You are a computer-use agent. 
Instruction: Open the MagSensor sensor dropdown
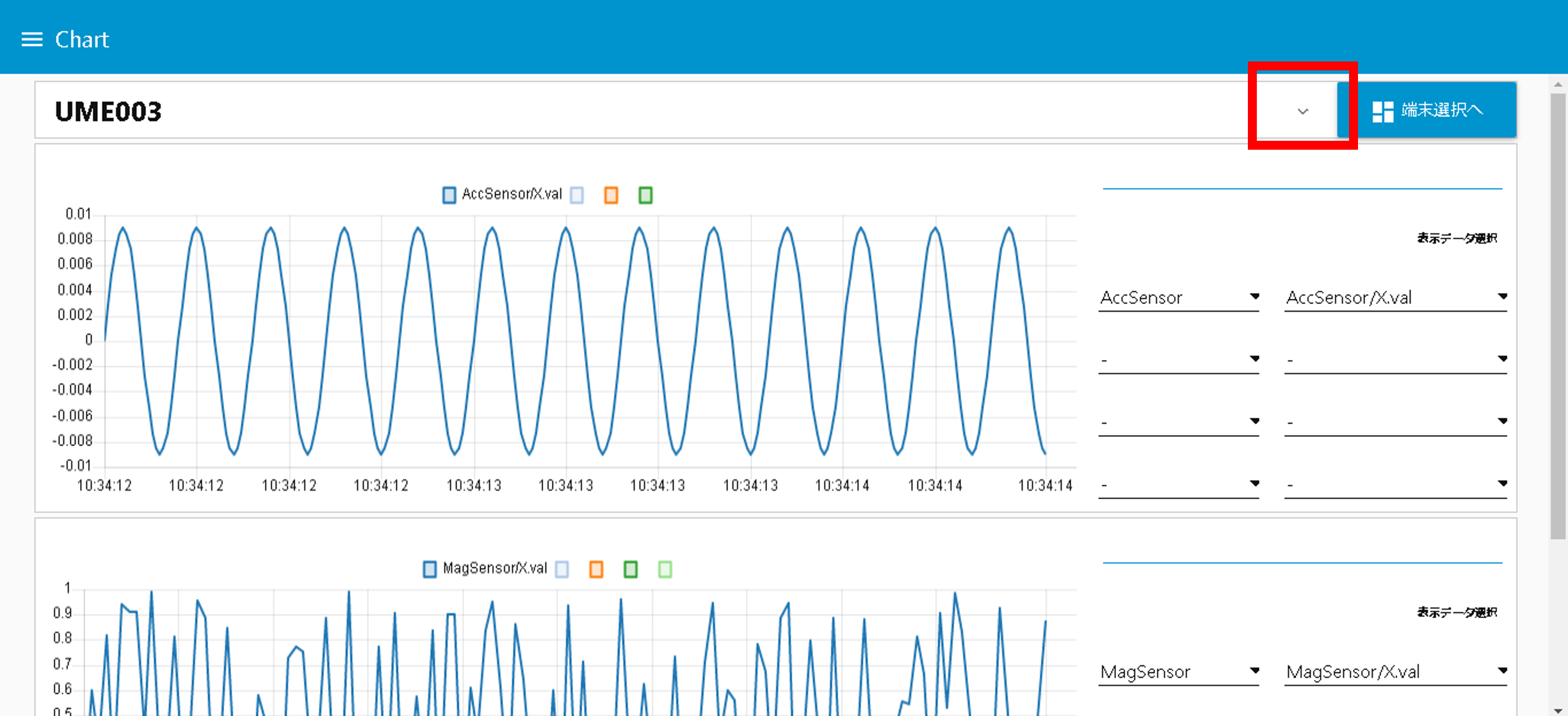click(1179, 672)
